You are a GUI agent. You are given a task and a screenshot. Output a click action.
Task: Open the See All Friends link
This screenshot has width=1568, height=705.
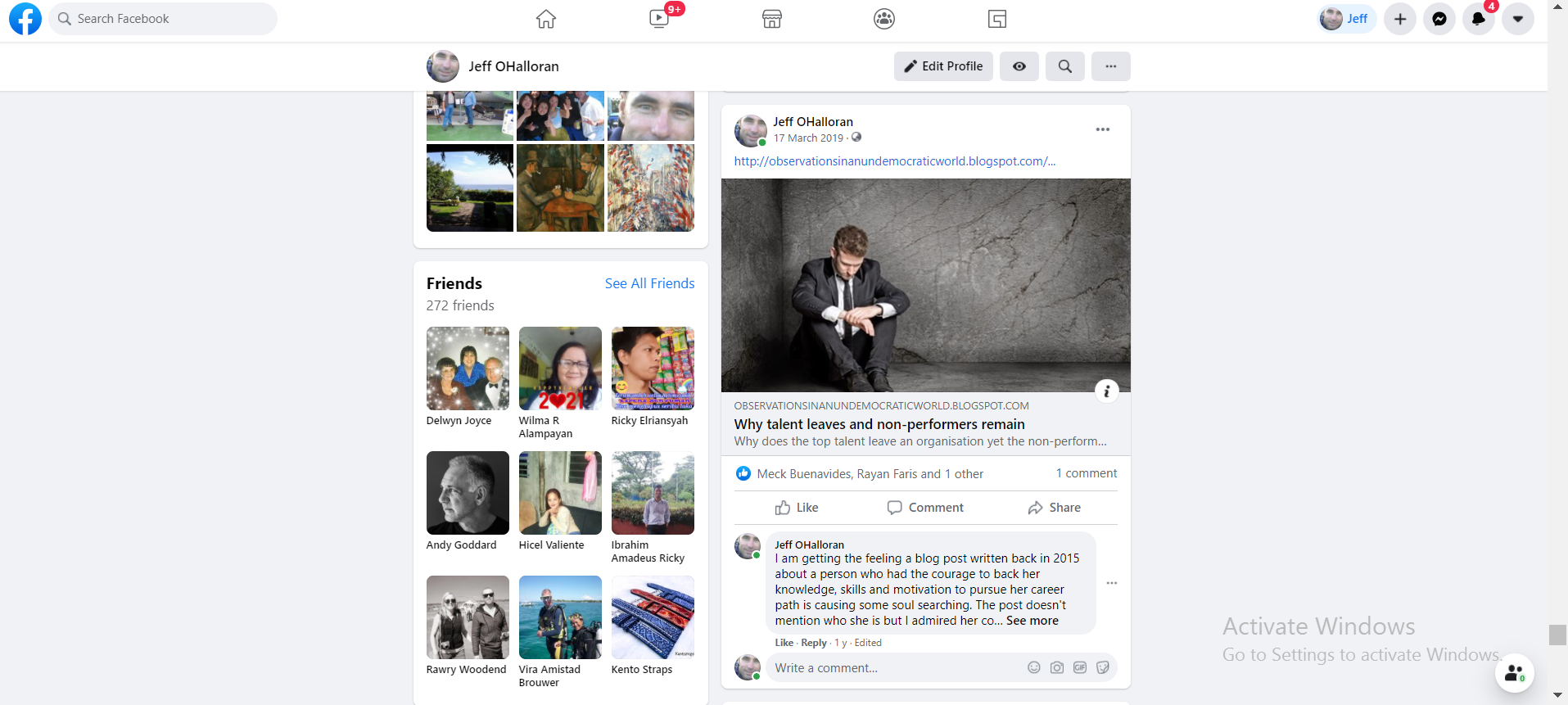point(649,283)
